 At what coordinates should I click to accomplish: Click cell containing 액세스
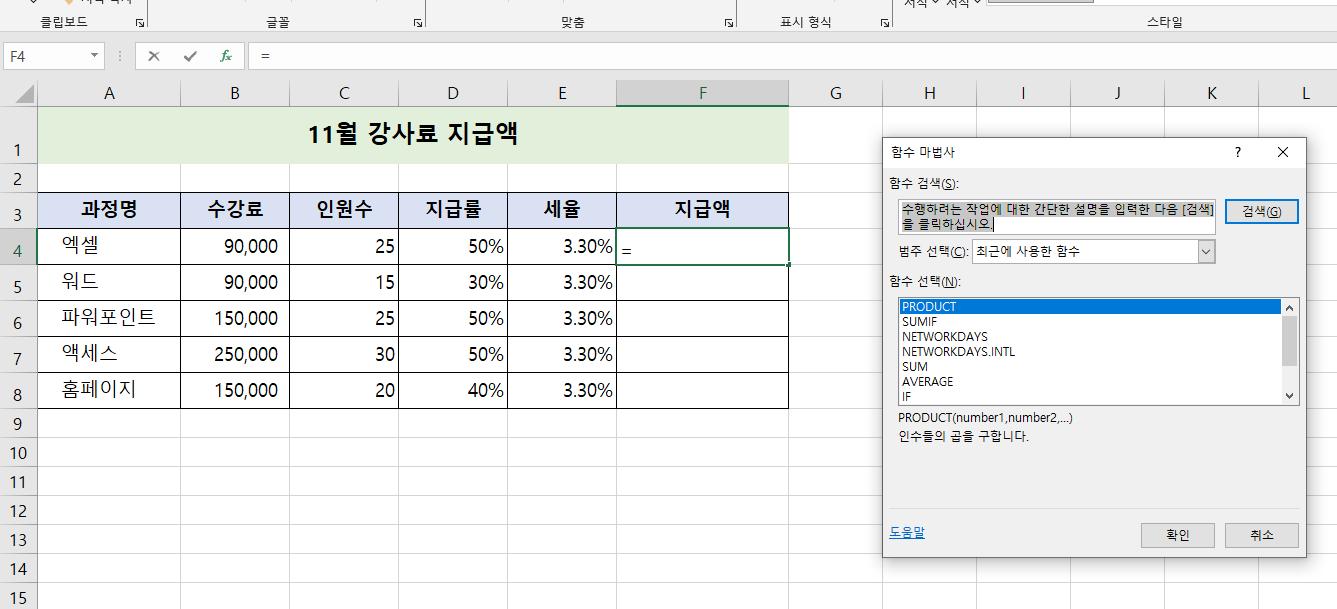coord(109,354)
